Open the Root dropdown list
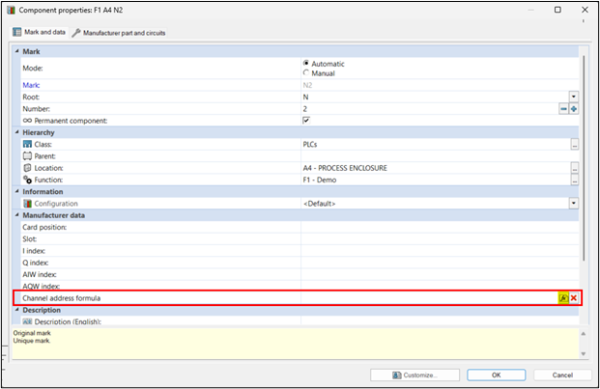The image size is (600, 389). (x=574, y=97)
